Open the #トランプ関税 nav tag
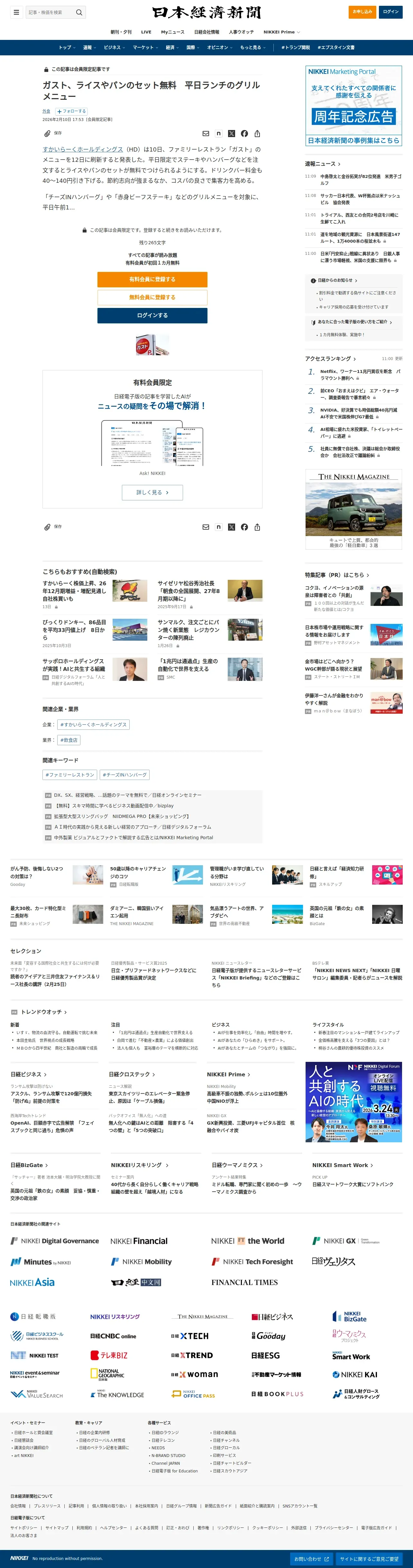 coord(296,48)
